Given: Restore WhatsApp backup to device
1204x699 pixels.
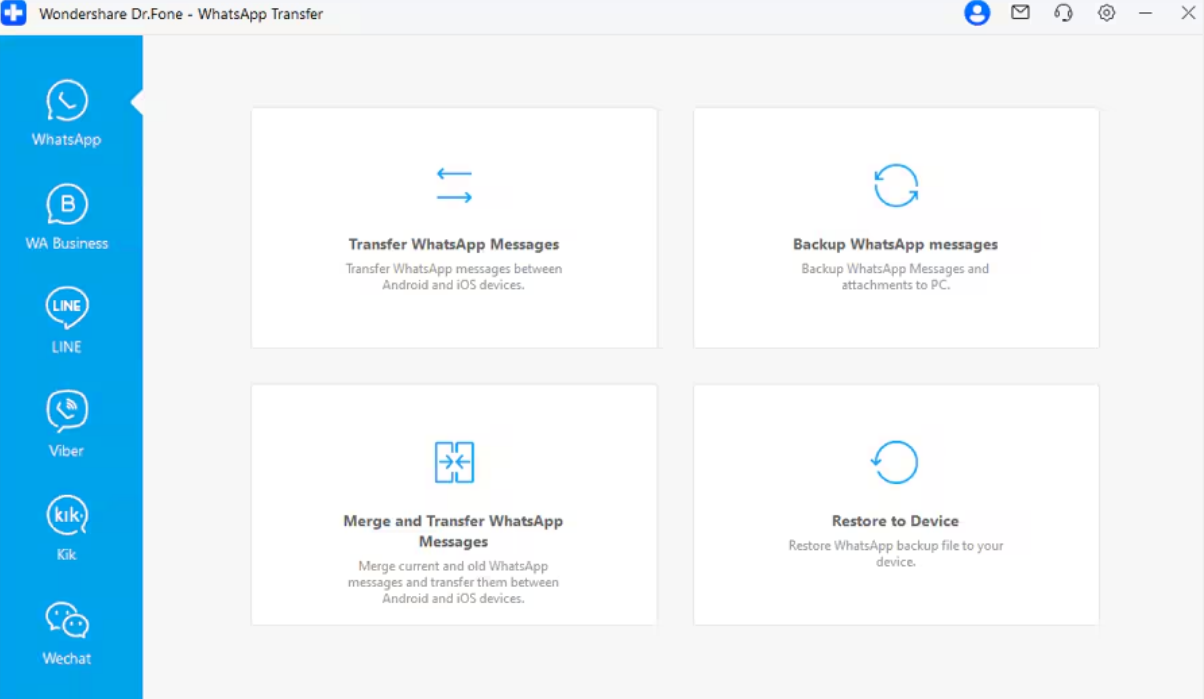Looking at the screenshot, I should point(896,521).
